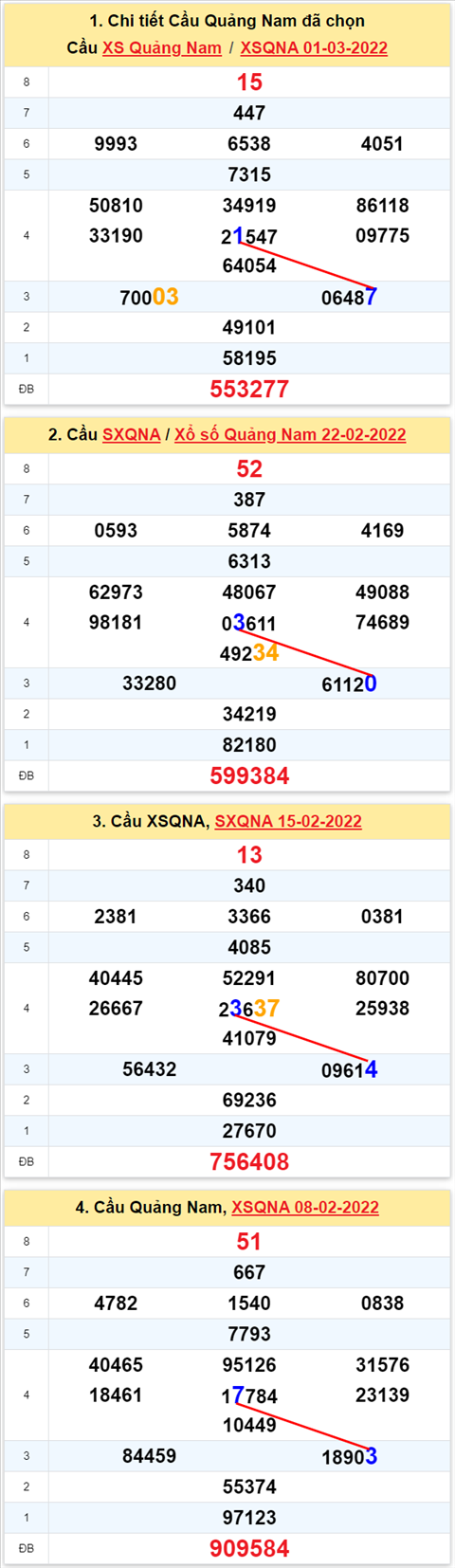Click number 18903 with blue 3
Screen dimensions: 455x1568
(349, 1456)
